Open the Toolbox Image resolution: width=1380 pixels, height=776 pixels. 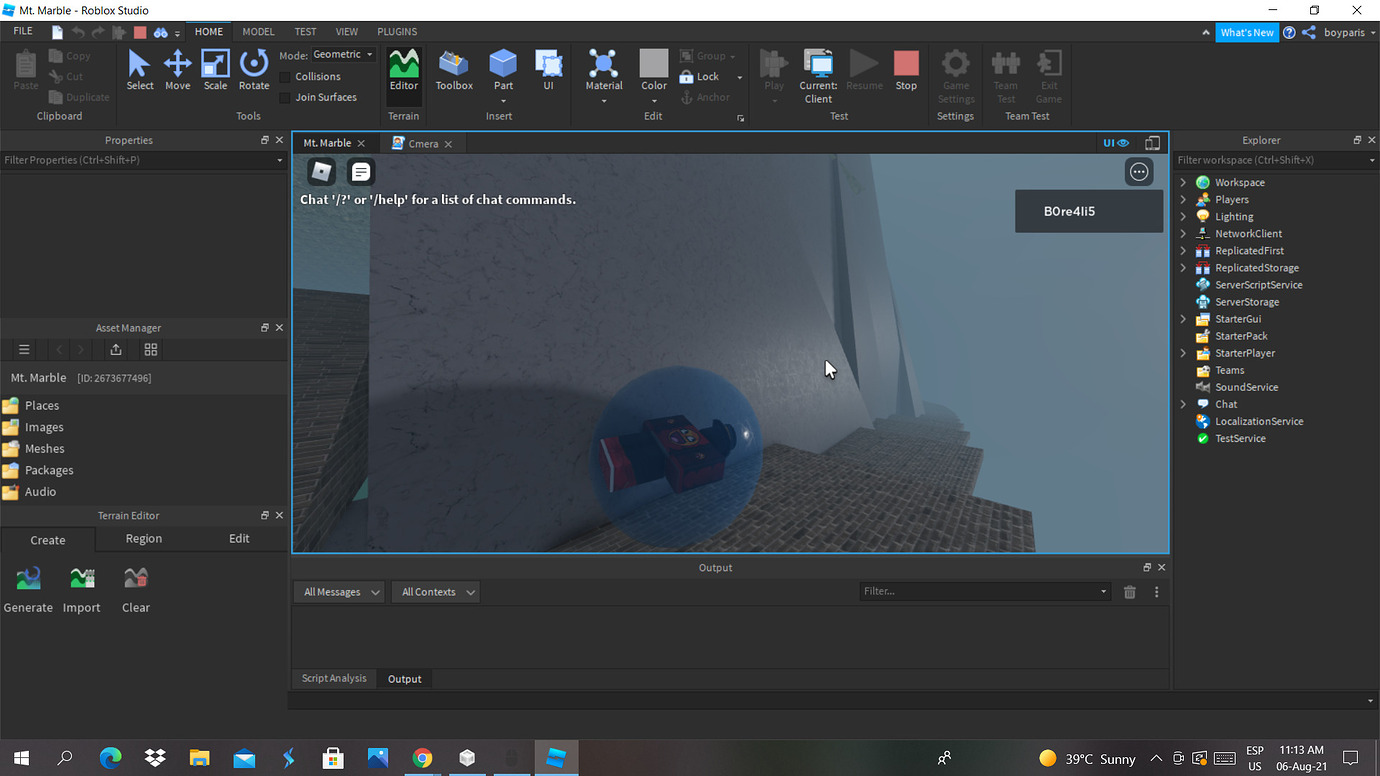(x=453, y=70)
